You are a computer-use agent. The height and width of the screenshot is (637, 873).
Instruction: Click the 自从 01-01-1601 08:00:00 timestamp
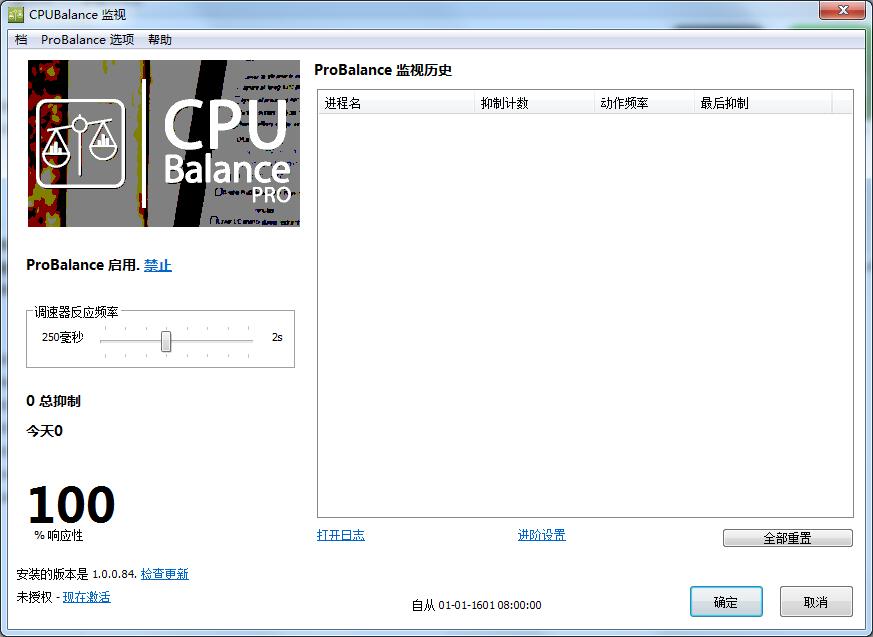tap(476, 605)
